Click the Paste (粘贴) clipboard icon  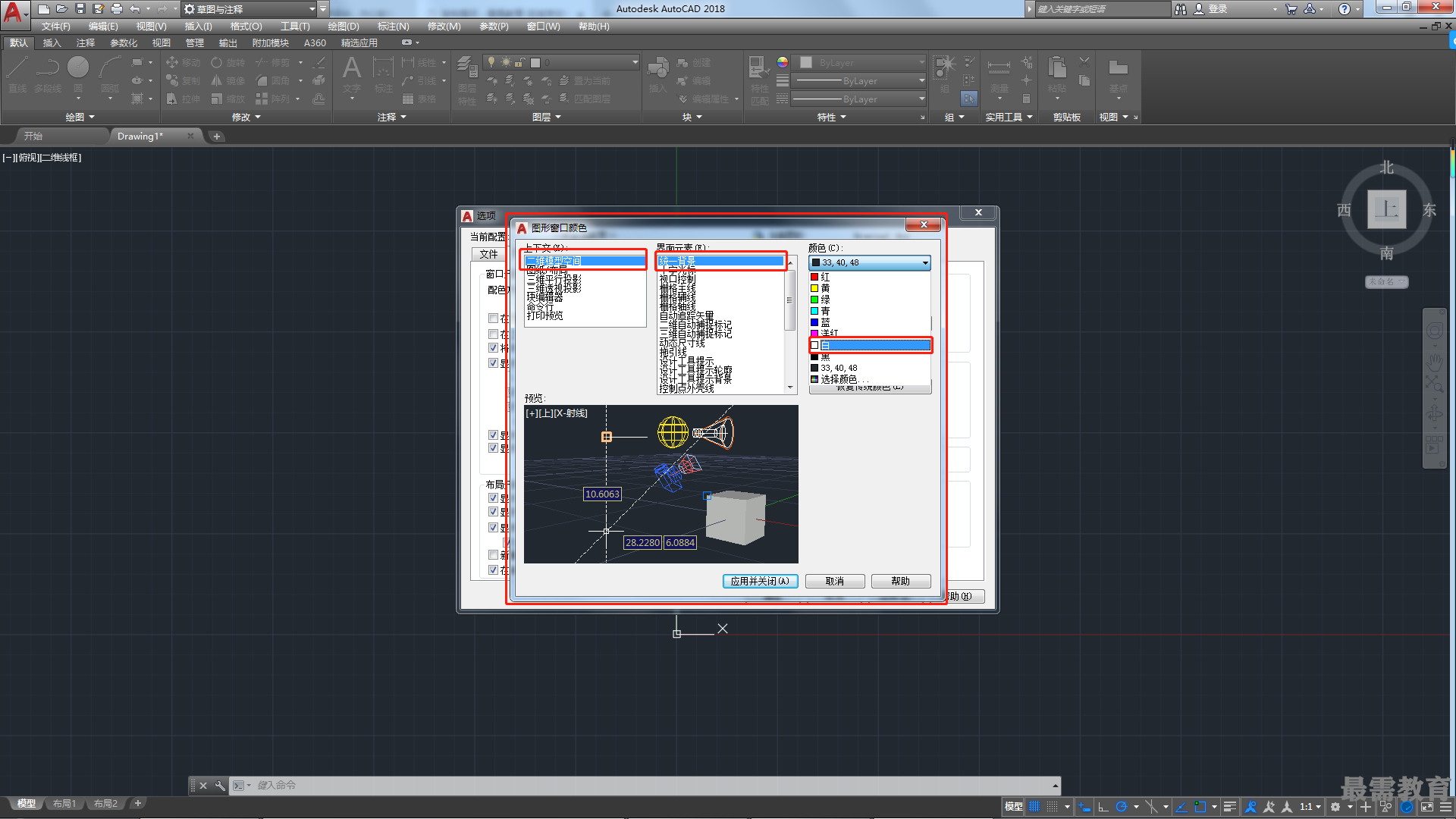[x=1057, y=74]
